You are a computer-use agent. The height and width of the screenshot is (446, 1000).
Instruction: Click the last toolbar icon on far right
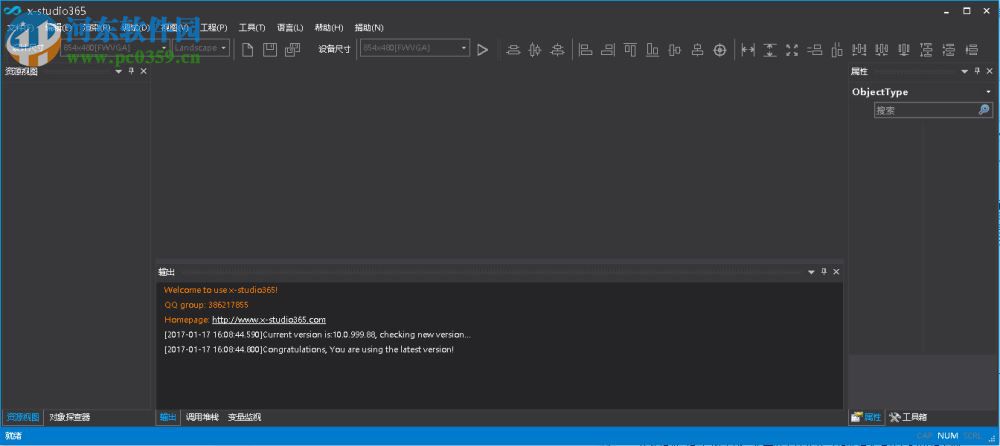(971, 50)
